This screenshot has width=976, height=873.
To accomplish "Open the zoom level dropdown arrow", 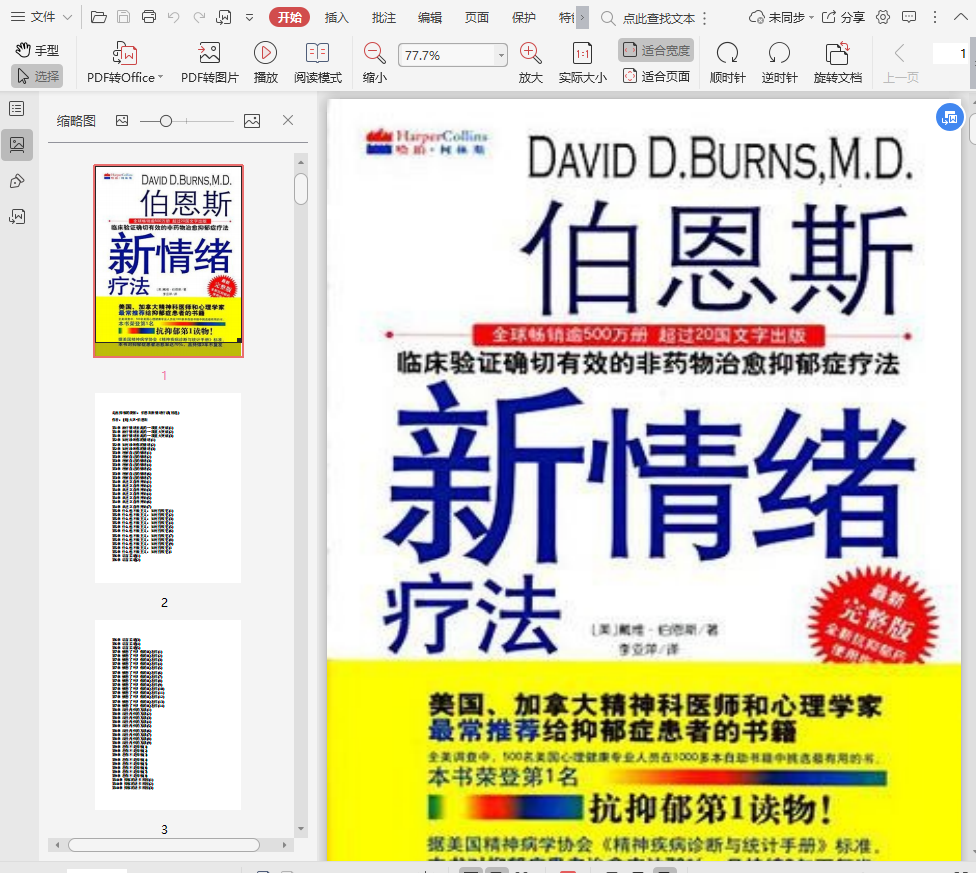I will coord(501,55).
